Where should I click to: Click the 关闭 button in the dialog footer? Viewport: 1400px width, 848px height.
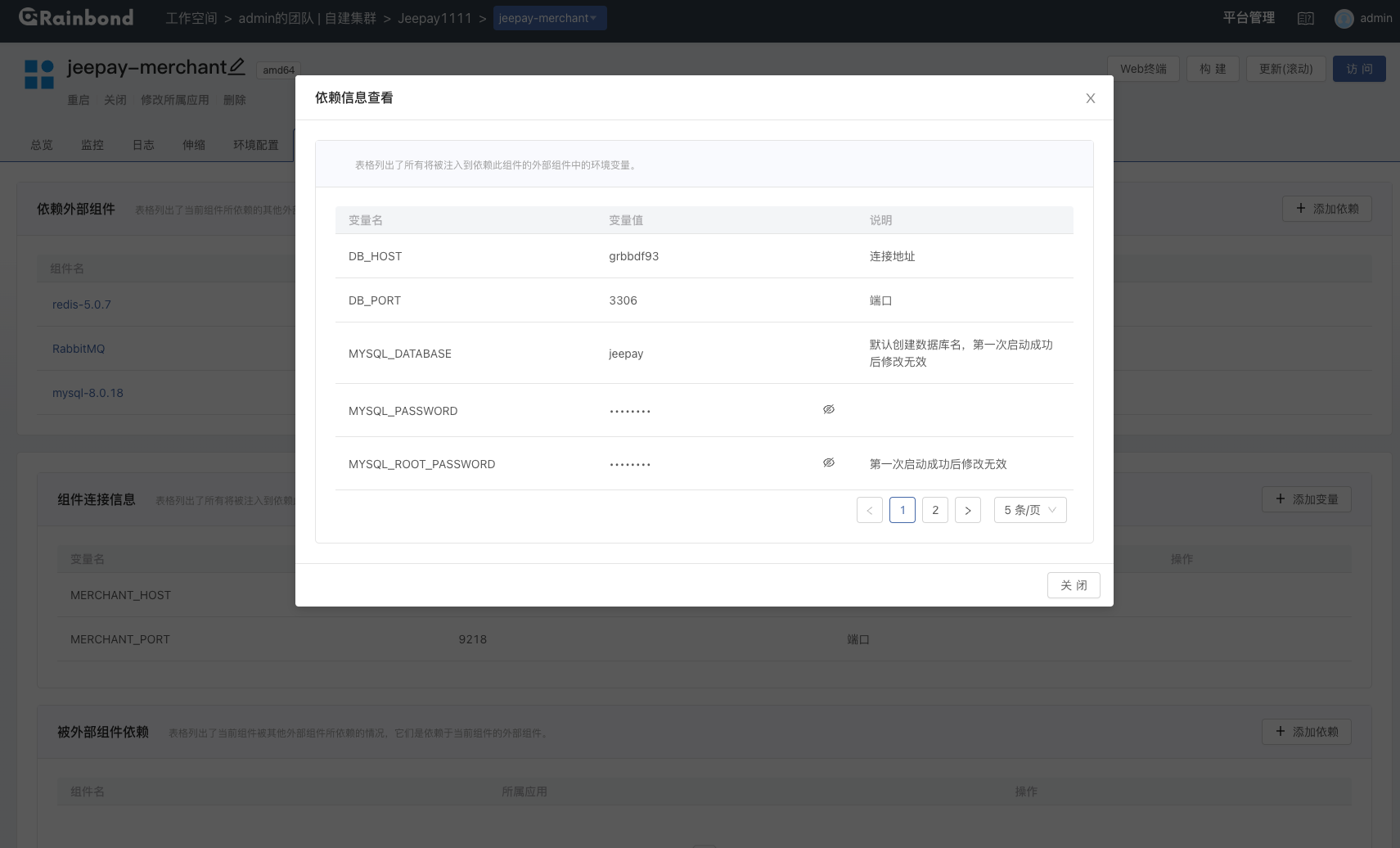(1074, 585)
